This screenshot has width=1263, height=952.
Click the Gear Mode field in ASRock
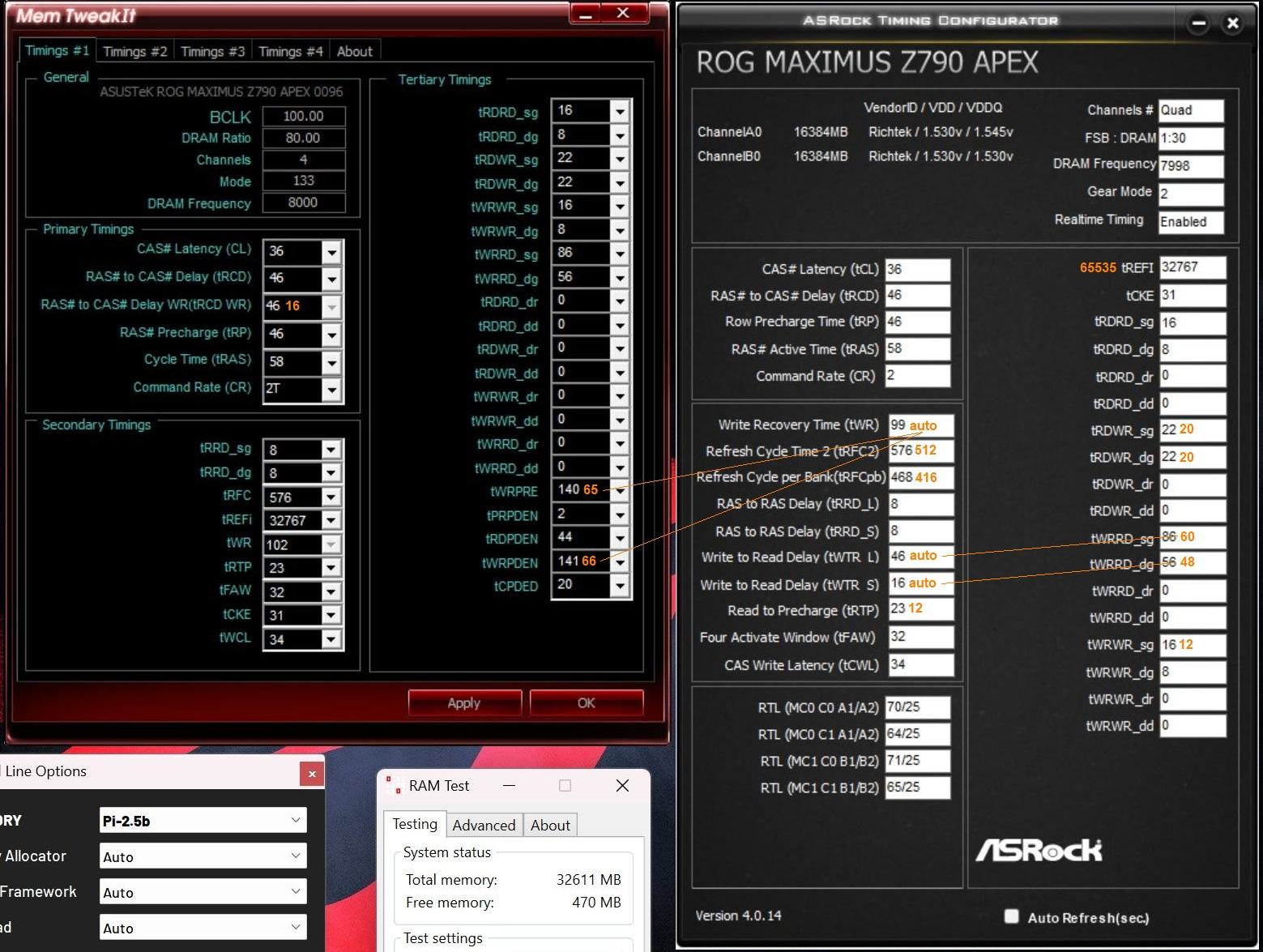tap(1191, 194)
